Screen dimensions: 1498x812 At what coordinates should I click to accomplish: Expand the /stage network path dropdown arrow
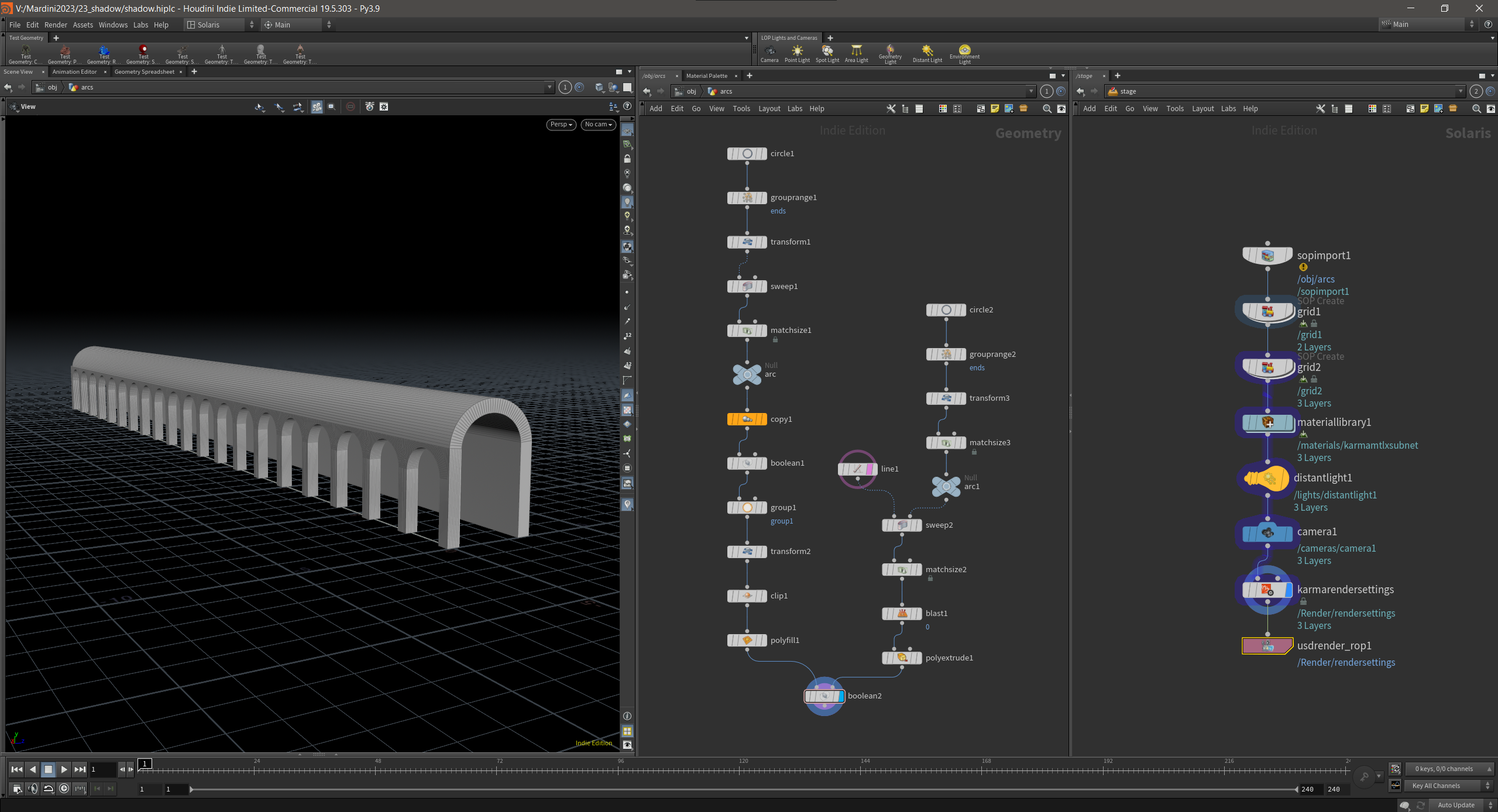(x=1461, y=91)
